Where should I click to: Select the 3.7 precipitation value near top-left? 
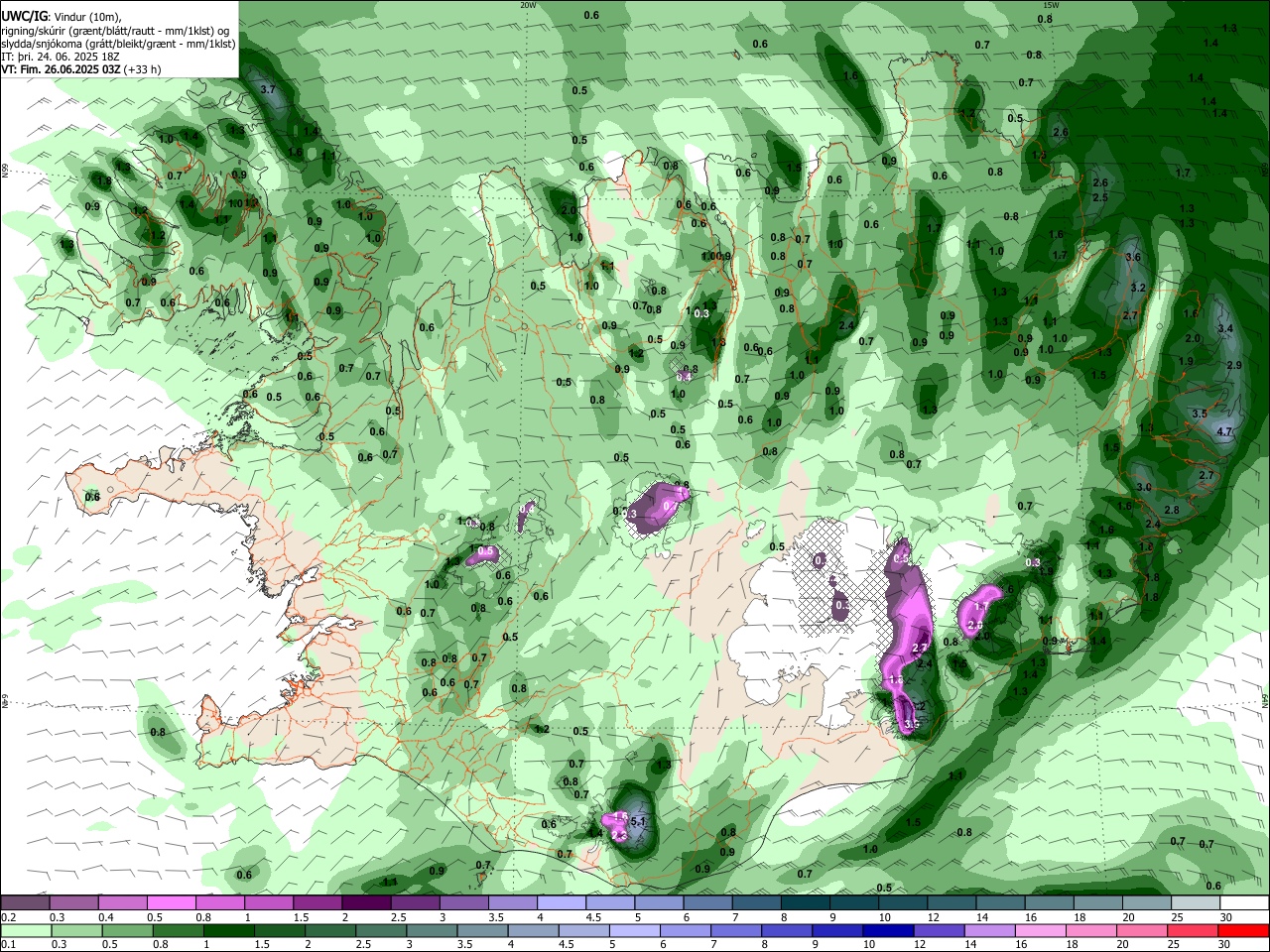267,89
